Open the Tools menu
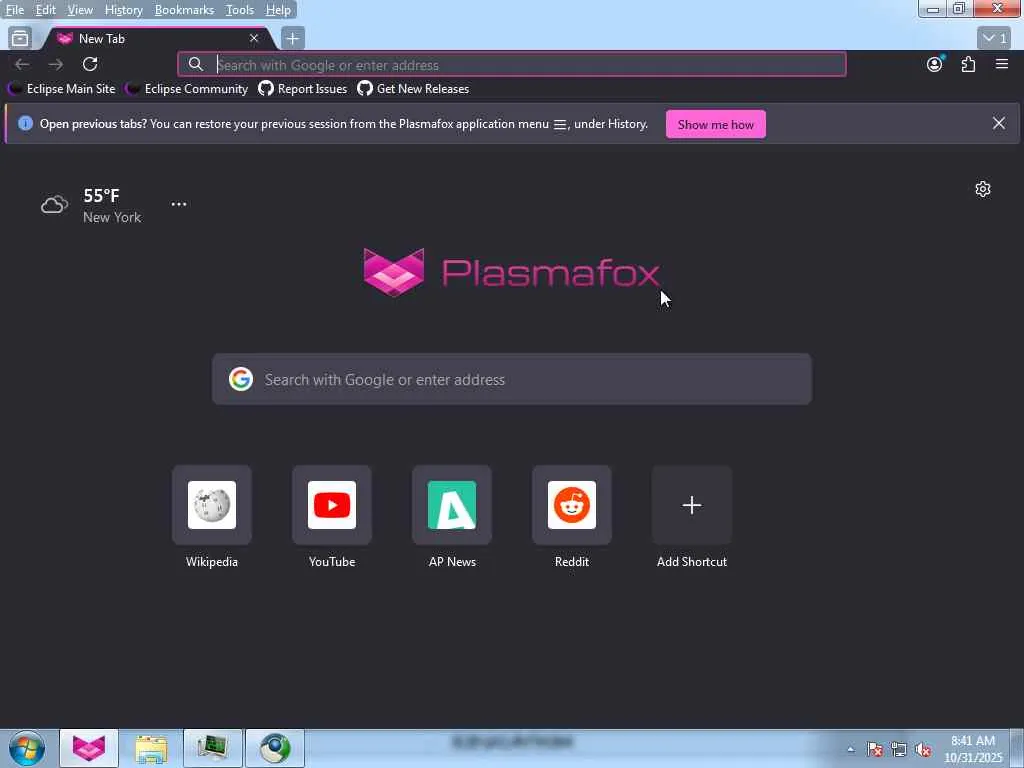 (240, 10)
